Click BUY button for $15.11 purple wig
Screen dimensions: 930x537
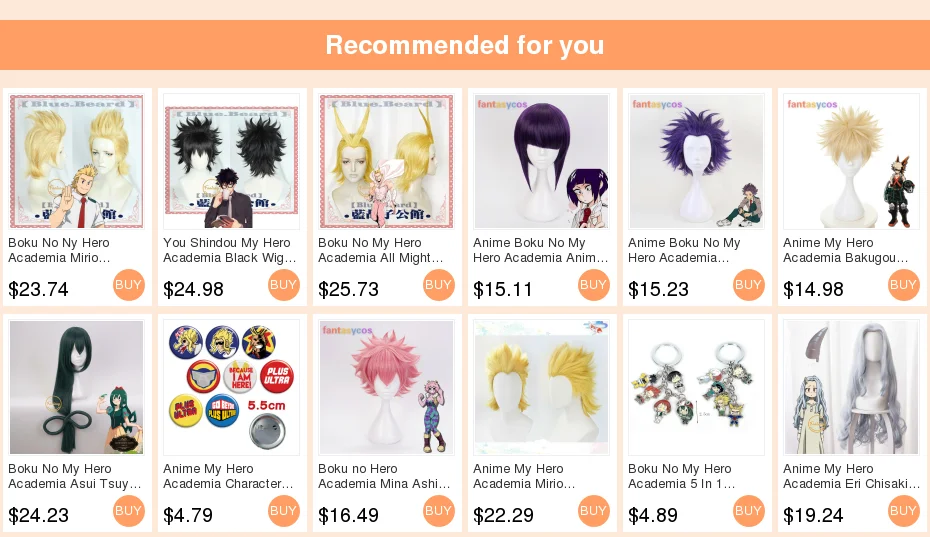(594, 285)
